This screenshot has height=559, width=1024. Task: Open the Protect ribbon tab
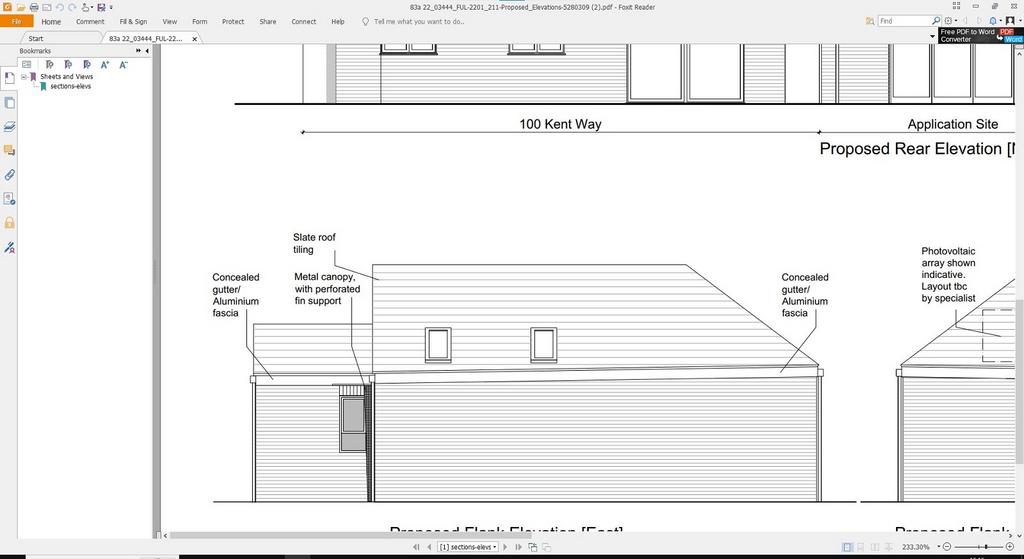coord(232,22)
